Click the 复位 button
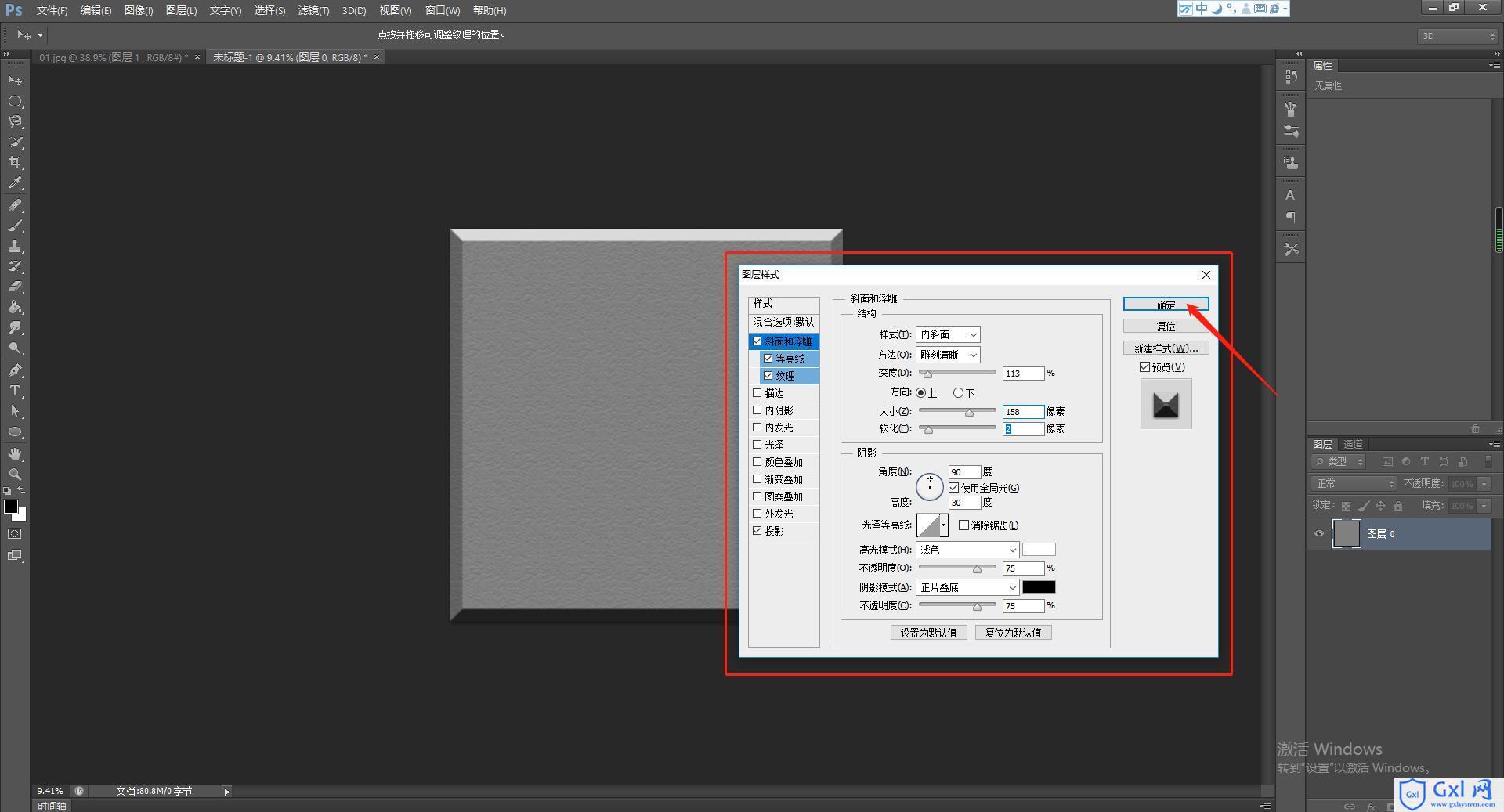Image resolution: width=1504 pixels, height=812 pixels. pos(1166,327)
